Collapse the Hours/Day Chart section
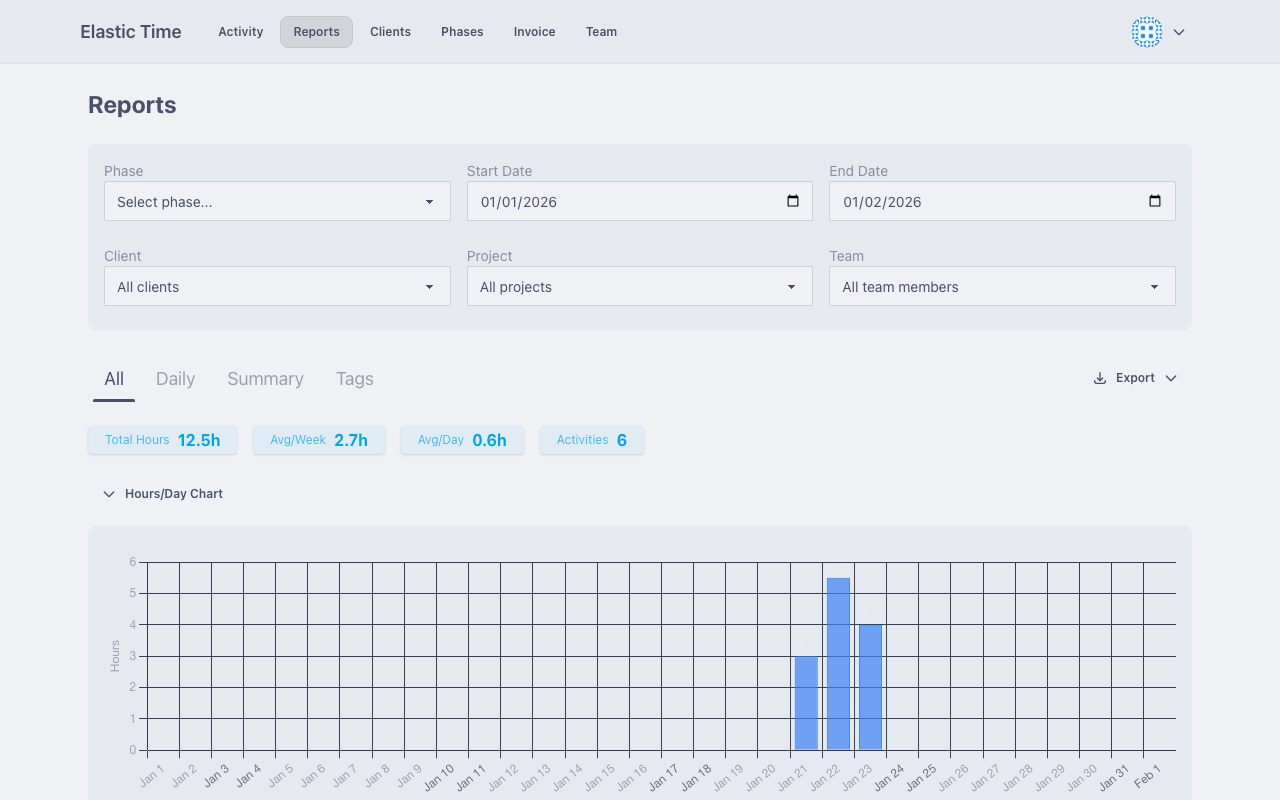This screenshot has height=800, width=1280. [109, 493]
